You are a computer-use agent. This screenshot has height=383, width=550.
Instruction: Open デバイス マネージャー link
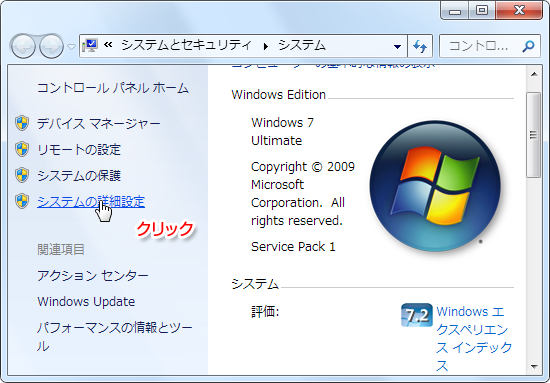coord(99,123)
